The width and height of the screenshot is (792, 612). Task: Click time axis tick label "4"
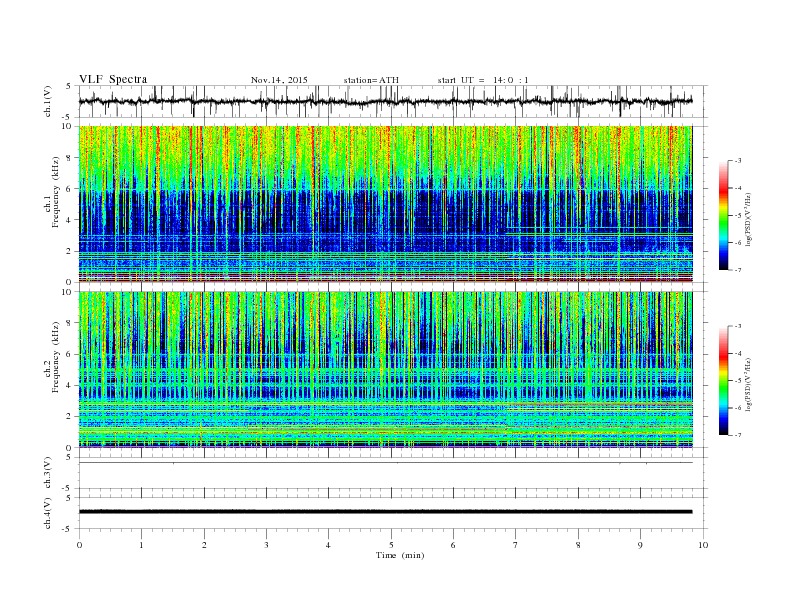pos(328,545)
